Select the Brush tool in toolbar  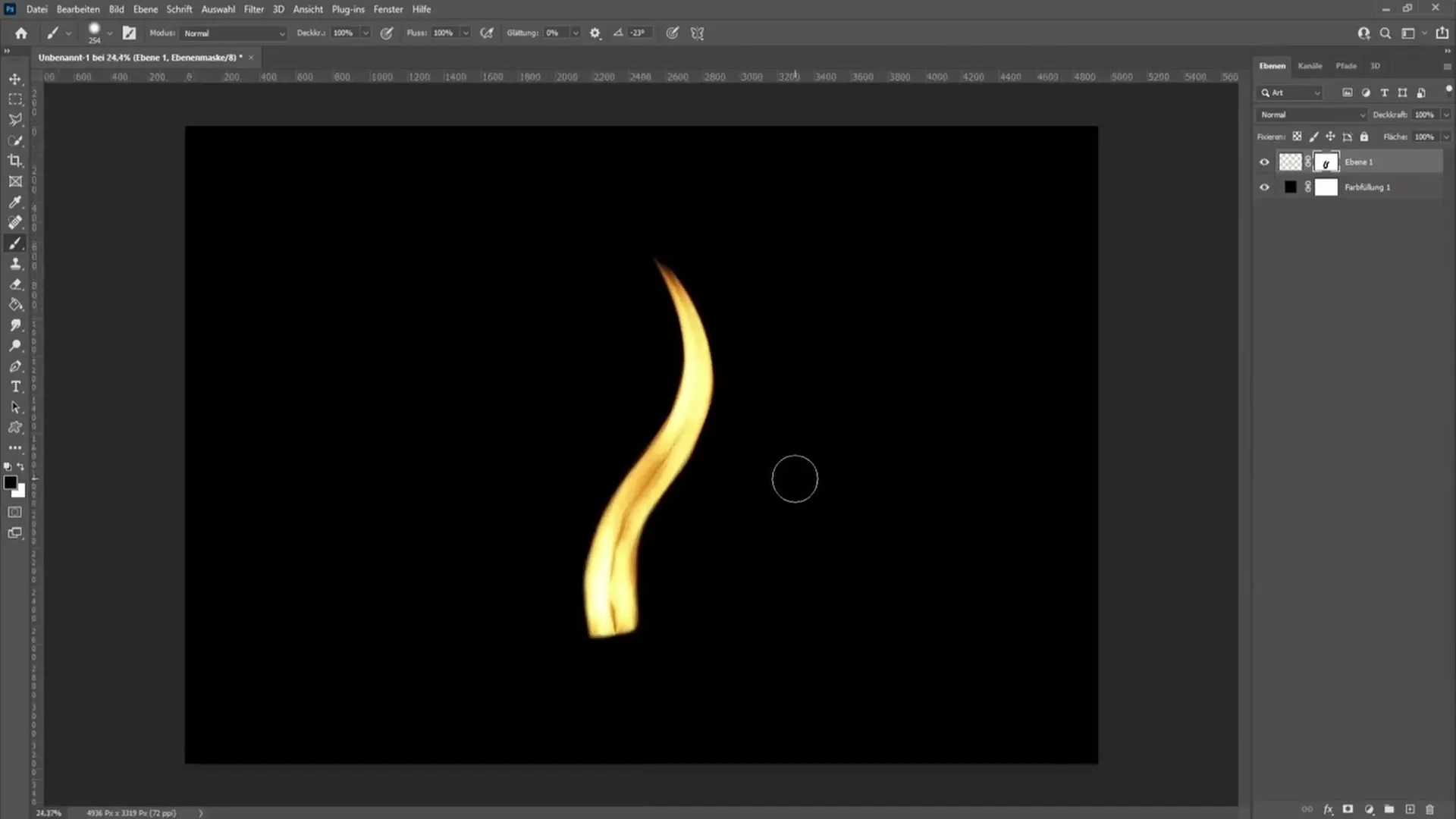point(15,243)
